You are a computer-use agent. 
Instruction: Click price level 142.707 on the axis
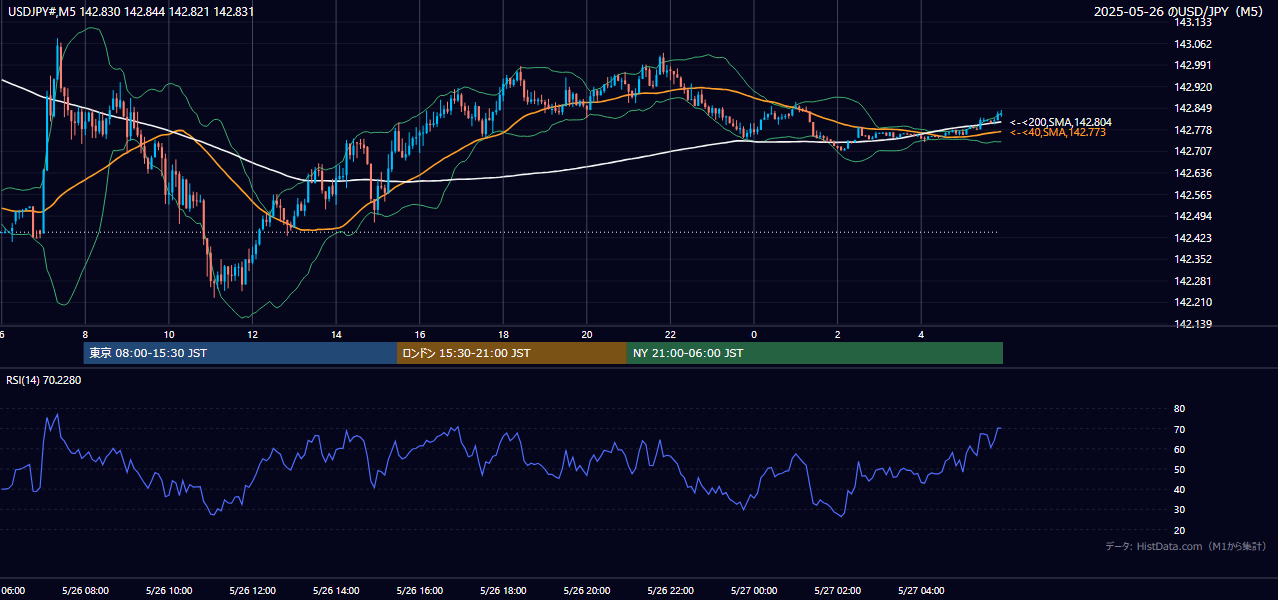click(x=1192, y=152)
